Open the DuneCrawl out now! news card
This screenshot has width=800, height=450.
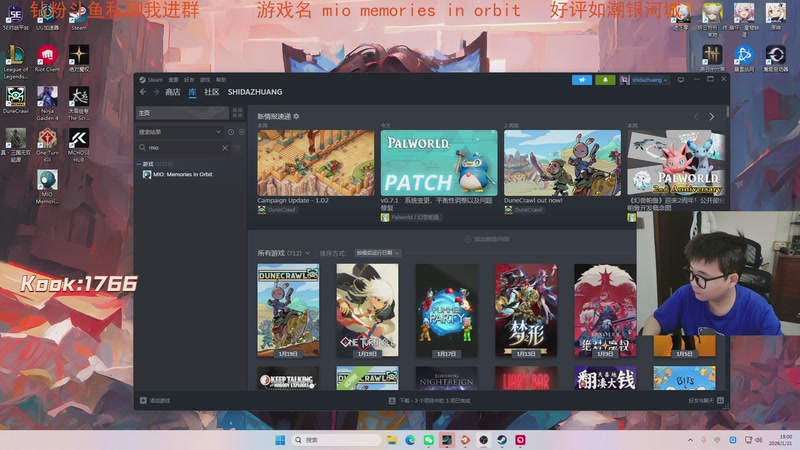click(562, 163)
